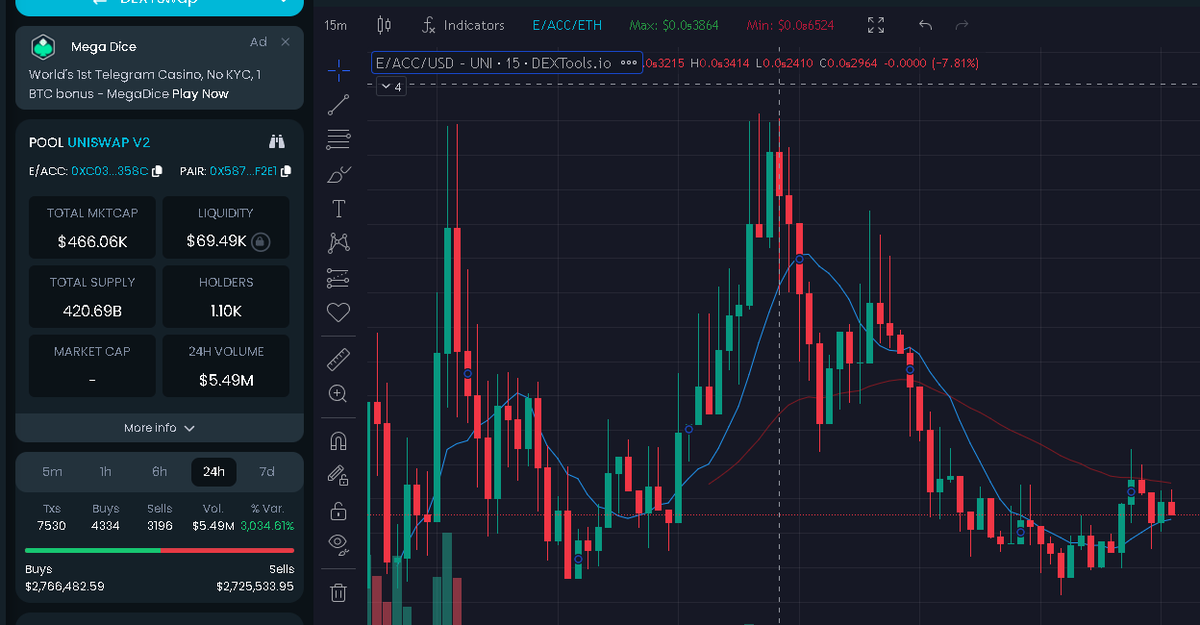Screen dimensions: 1200x625
Task: Click the fullscreen mode icon
Action: coord(876,25)
